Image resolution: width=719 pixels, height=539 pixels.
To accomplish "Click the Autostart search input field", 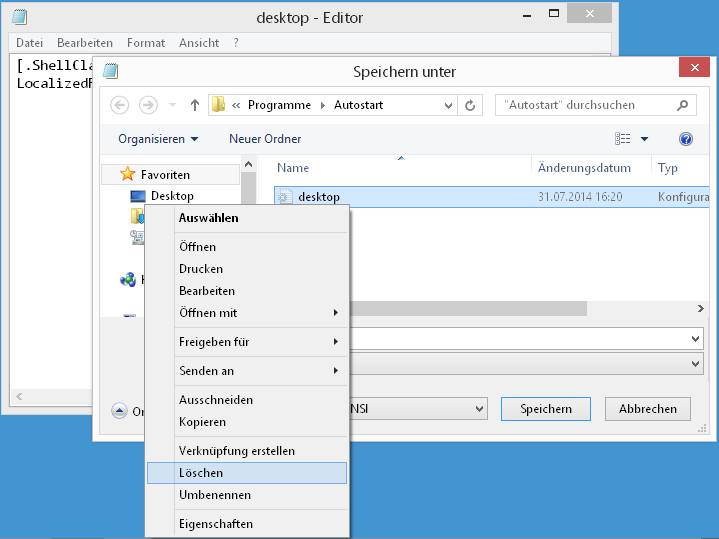I will pos(585,105).
